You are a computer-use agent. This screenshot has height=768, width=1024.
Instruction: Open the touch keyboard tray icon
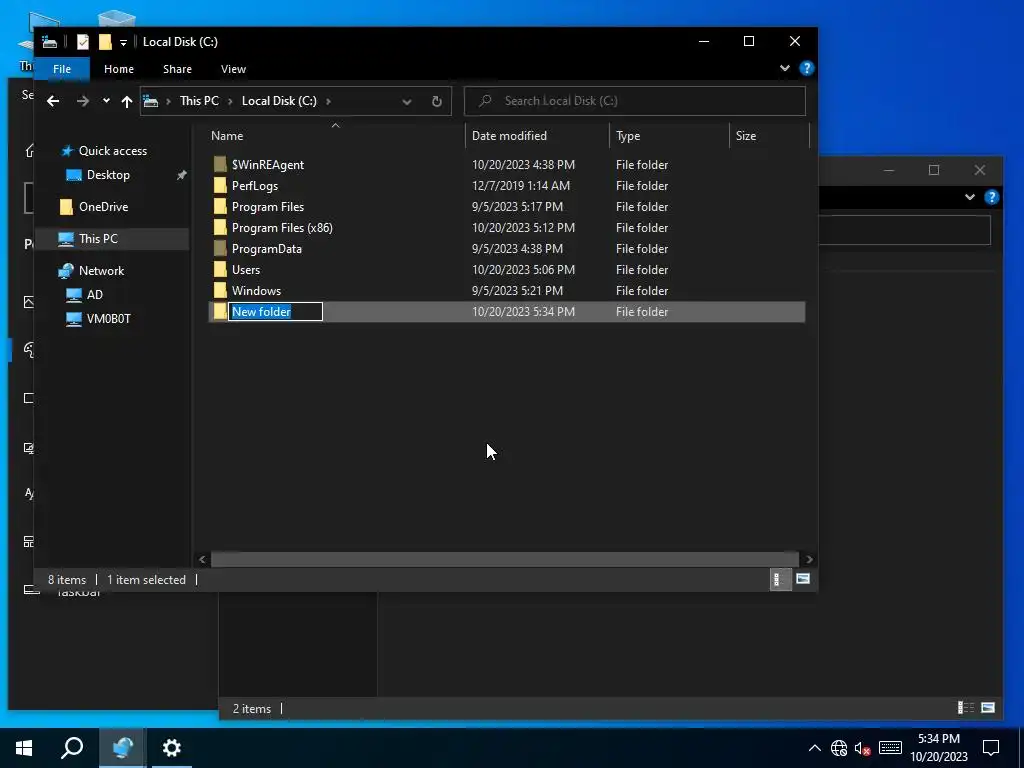pyautogui.click(x=890, y=748)
